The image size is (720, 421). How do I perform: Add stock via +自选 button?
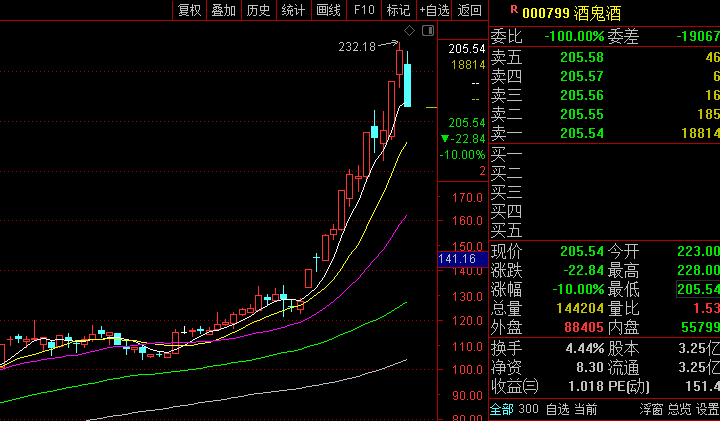click(434, 10)
